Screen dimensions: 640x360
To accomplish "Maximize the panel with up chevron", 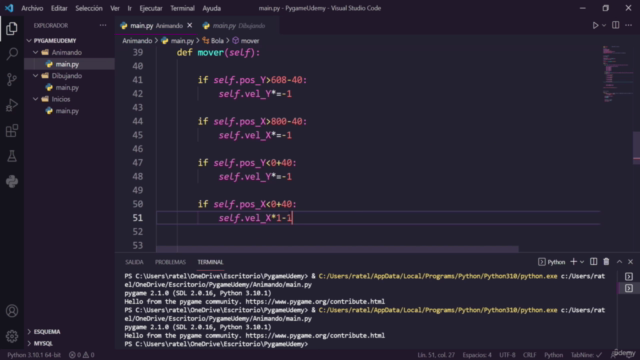I will tap(619, 262).
